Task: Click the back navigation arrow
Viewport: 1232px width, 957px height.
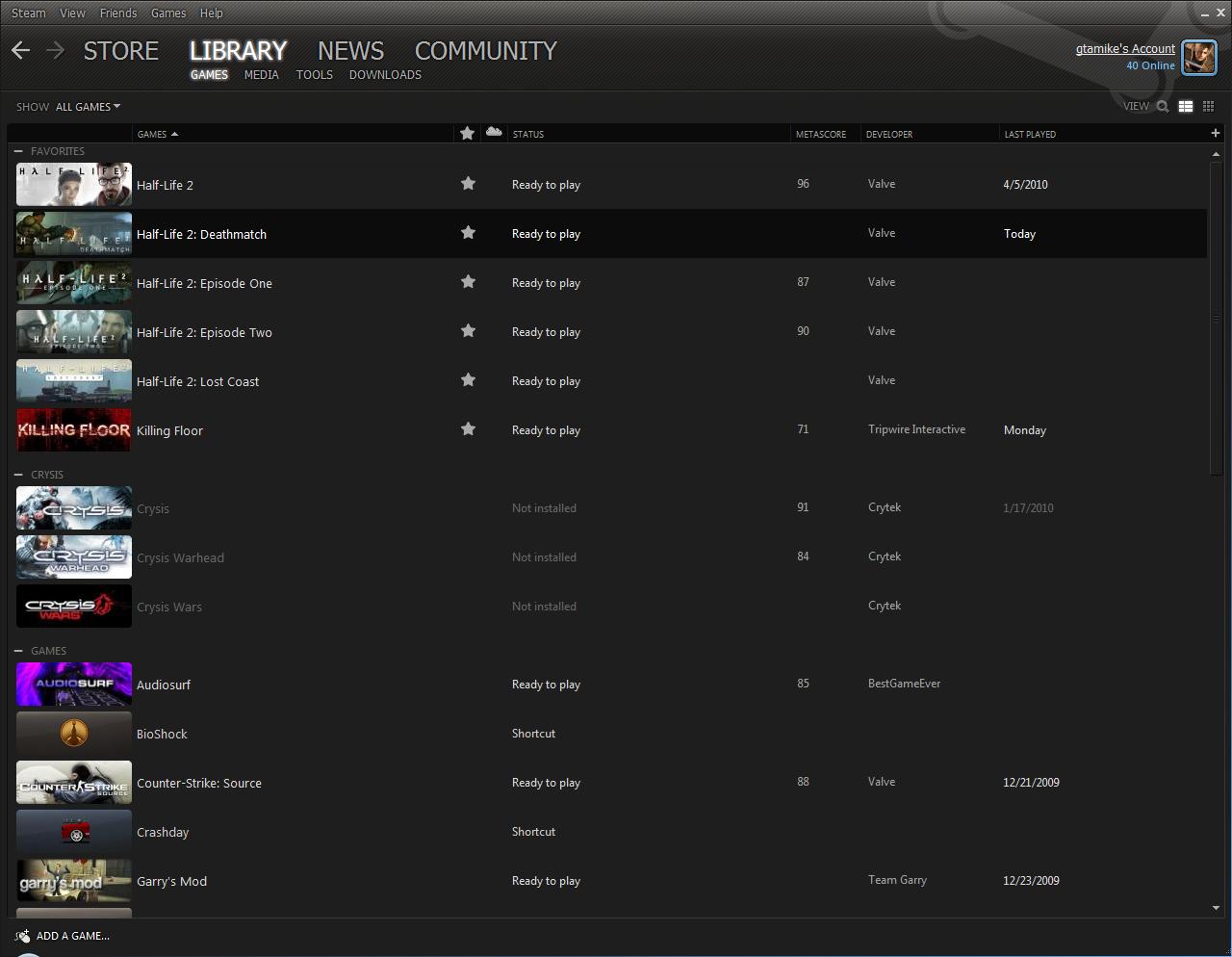Action: (21, 50)
